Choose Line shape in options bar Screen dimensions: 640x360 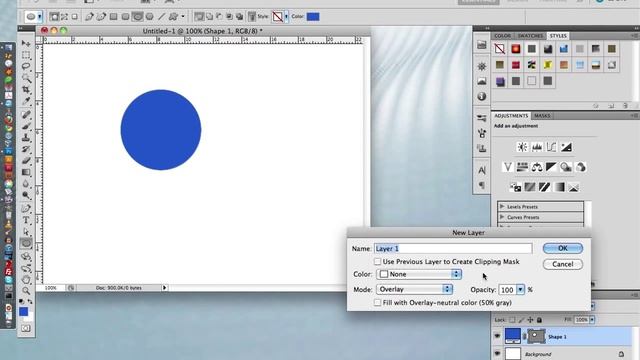162,17
